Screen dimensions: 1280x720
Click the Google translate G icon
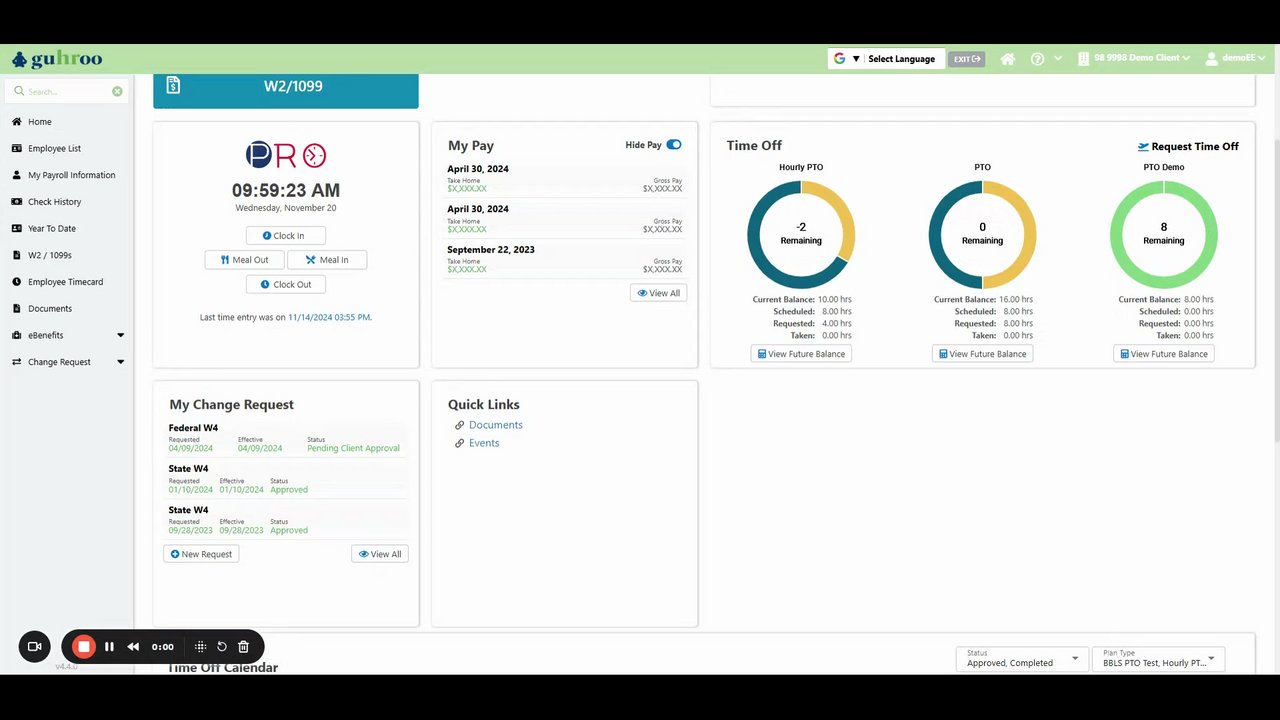click(839, 59)
